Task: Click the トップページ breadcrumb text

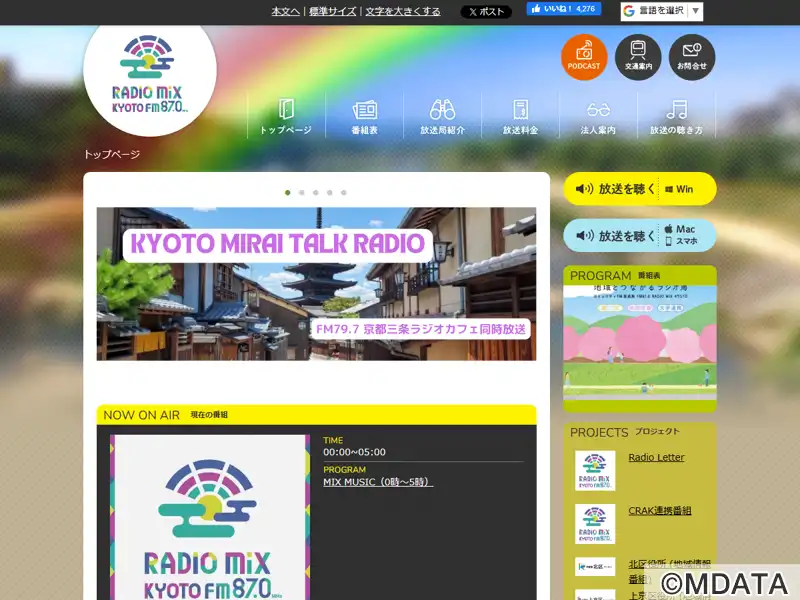Action: pos(112,154)
